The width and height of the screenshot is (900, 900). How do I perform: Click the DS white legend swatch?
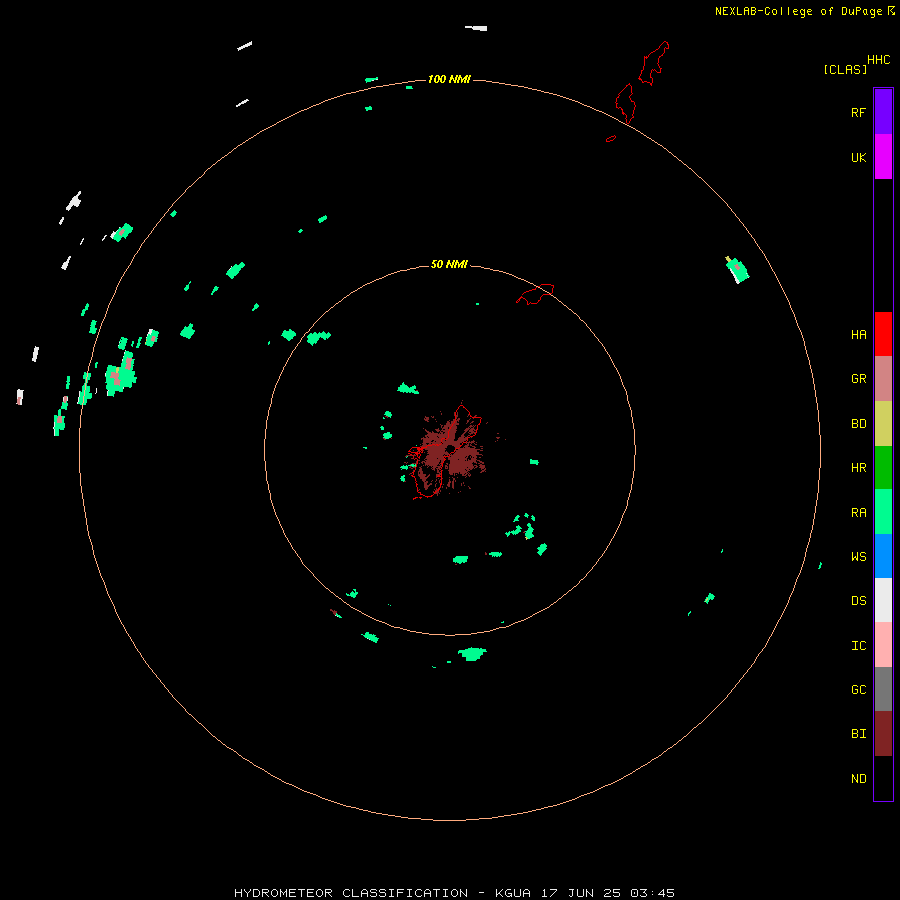(x=883, y=600)
